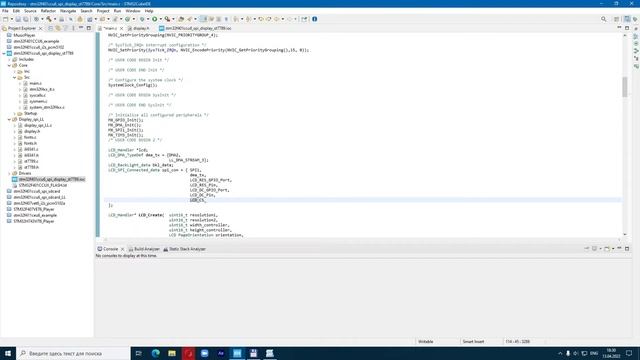Click the volume icon in system tray

(576, 353)
